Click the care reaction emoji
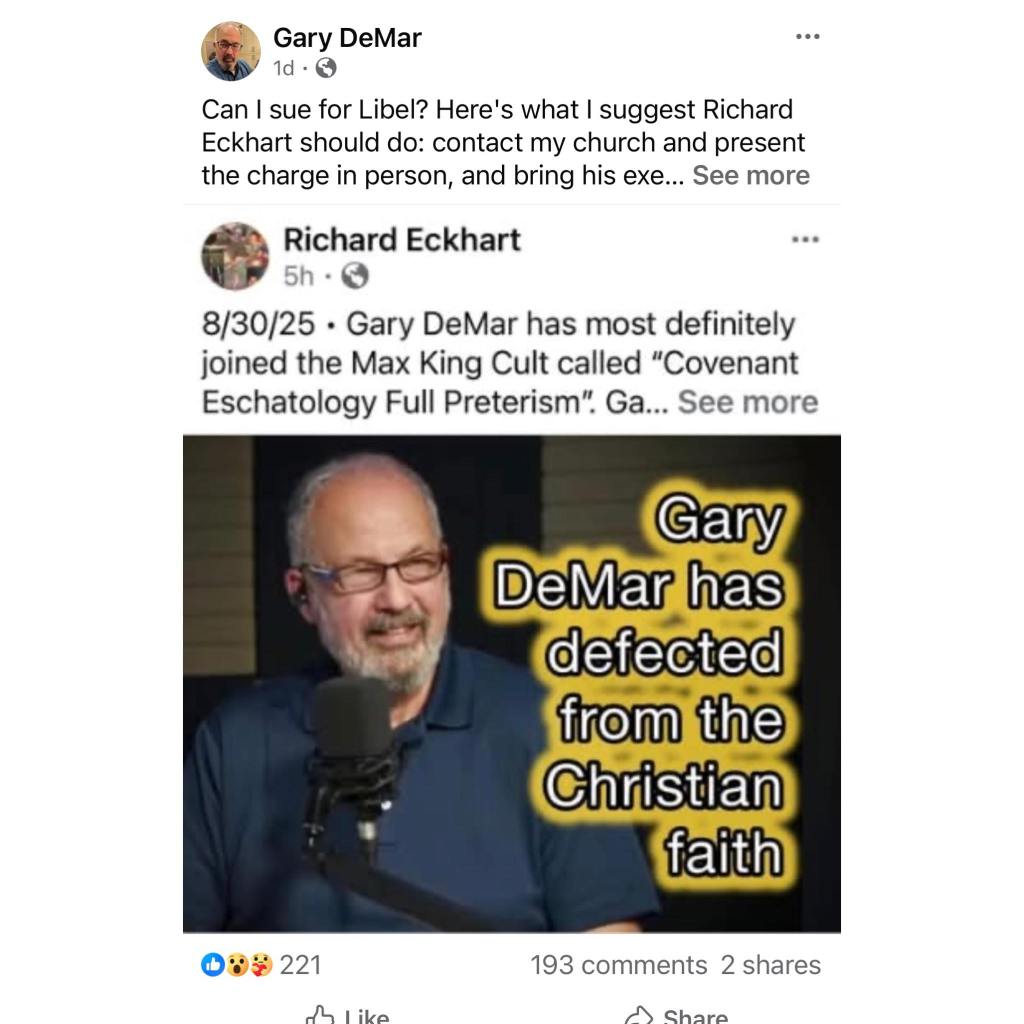Viewport: 1024px width, 1024px height. [x=260, y=965]
